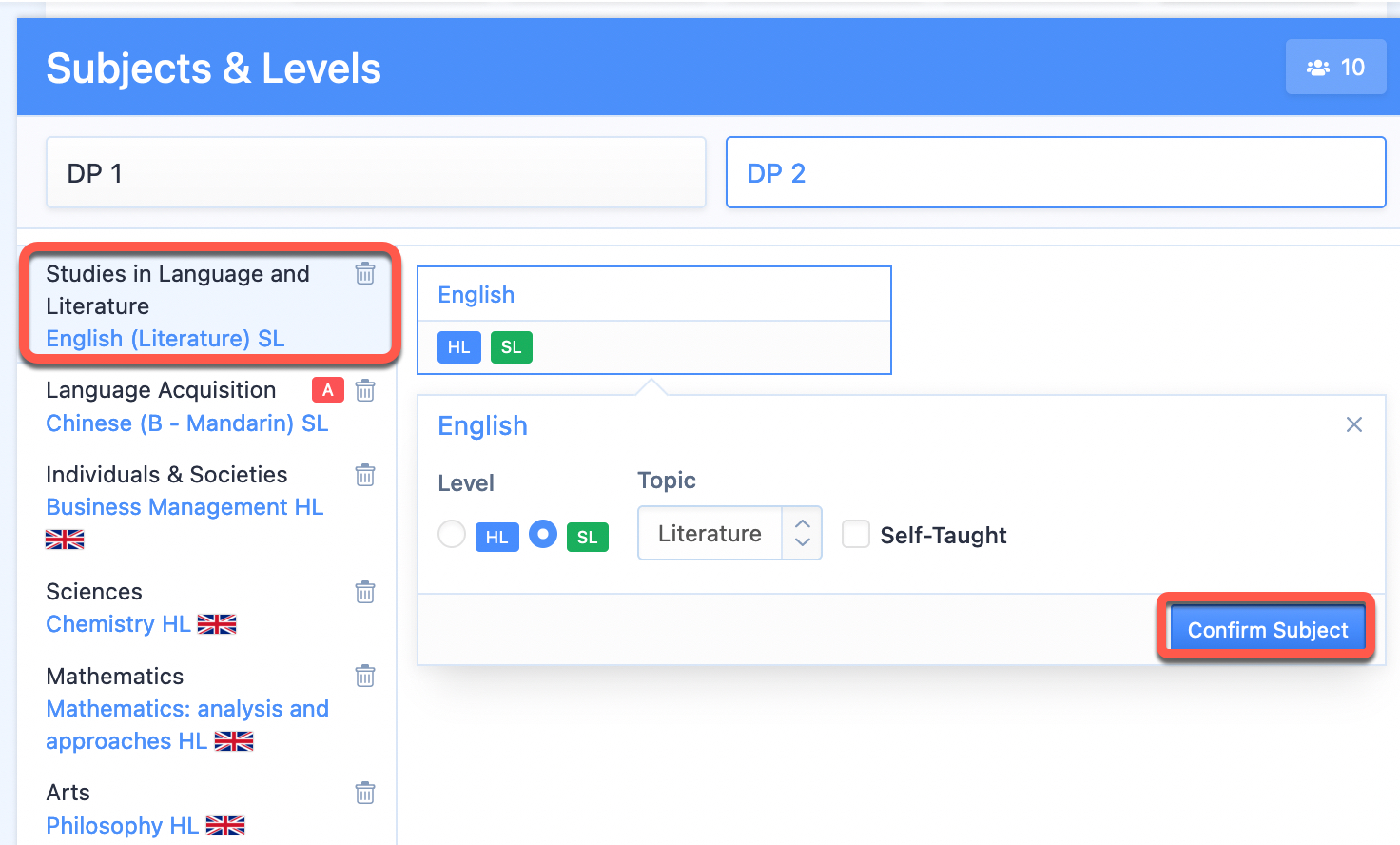Open the Business Management HL link
Screen dimensions: 1400x845
click(x=185, y=507)
